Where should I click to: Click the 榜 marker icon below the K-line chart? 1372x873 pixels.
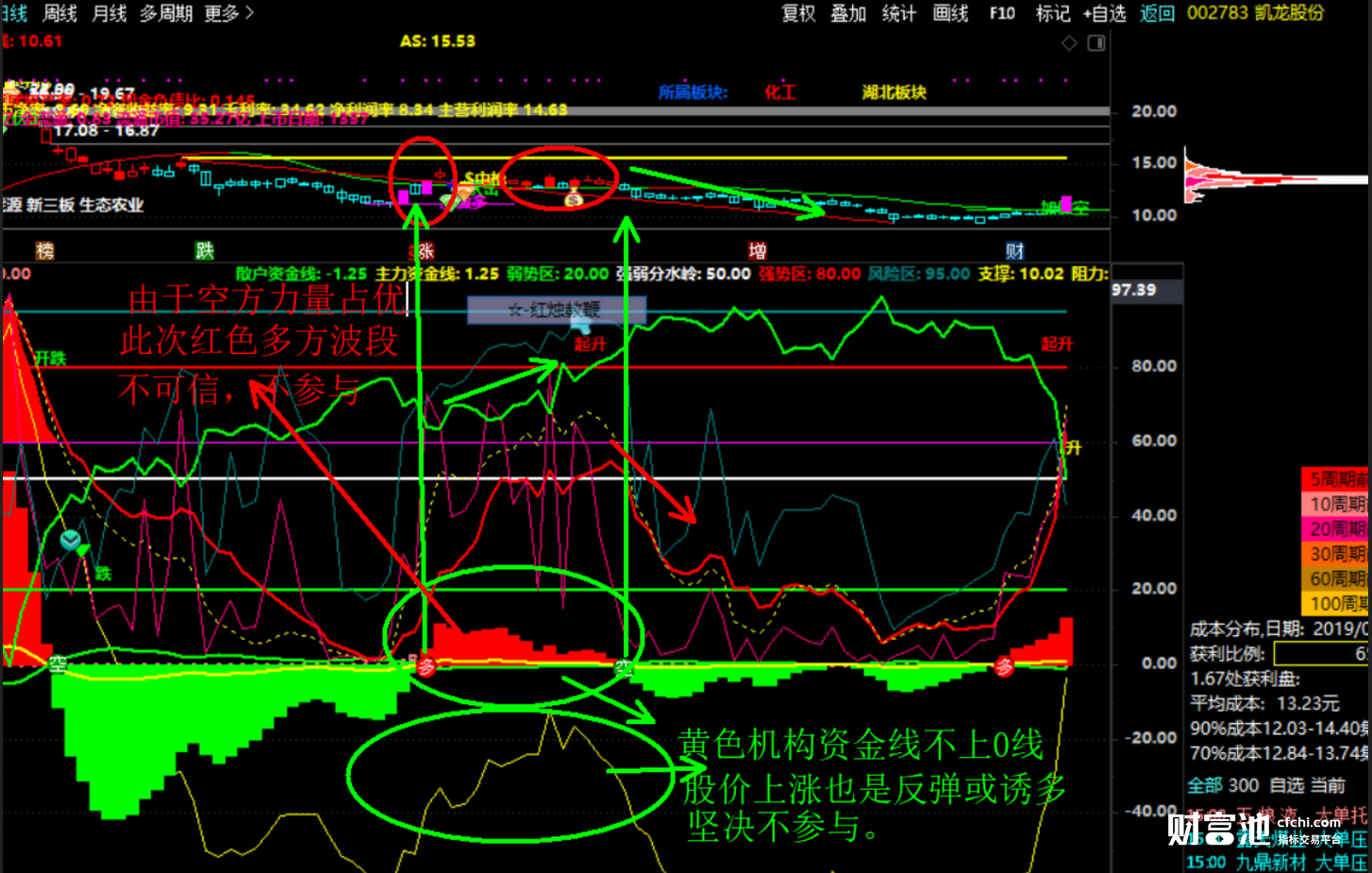pos(44,251)
